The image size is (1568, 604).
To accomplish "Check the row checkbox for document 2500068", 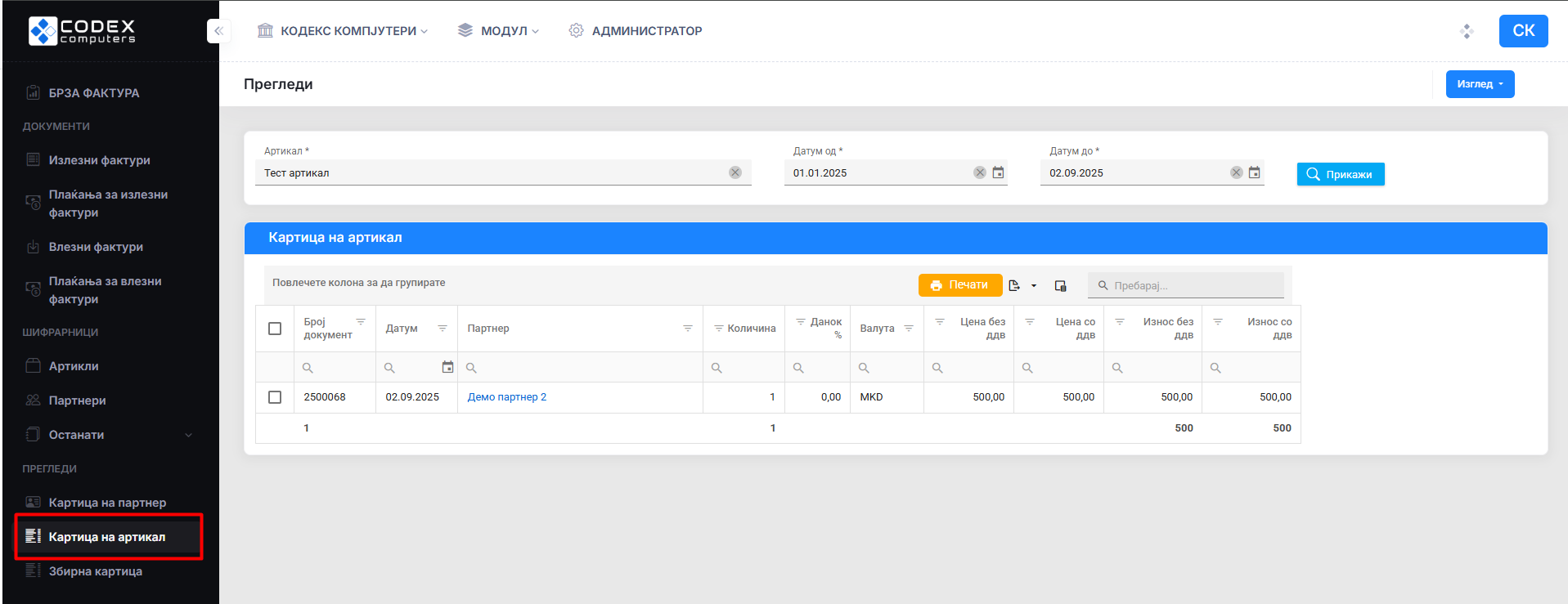I will click(275, 397).
